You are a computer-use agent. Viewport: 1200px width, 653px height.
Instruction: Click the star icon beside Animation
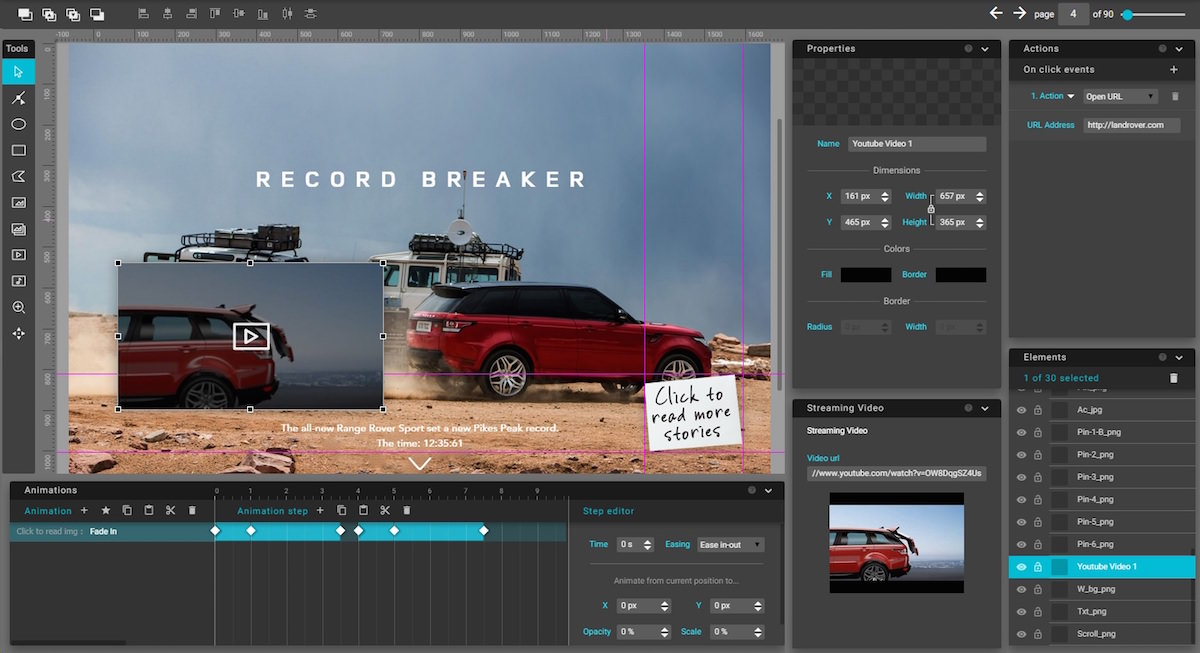[106, 510]
